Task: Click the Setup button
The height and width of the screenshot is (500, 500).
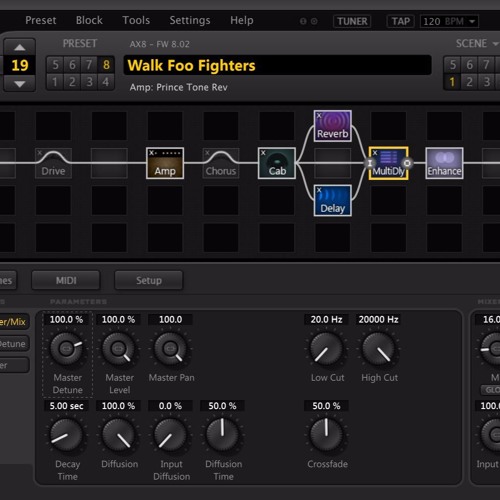Action: coord(149,280)
